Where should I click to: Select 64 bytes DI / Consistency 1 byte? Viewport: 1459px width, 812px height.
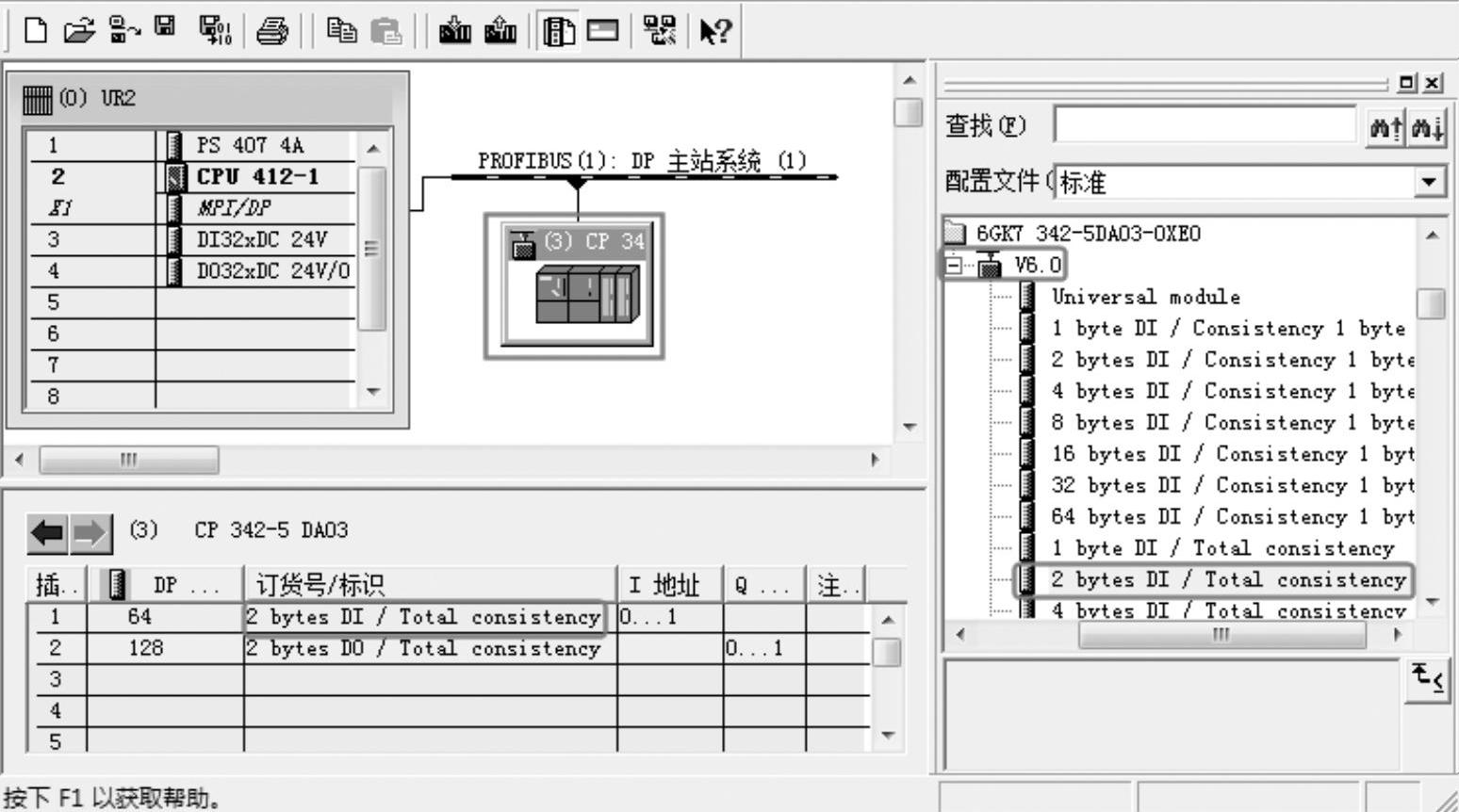click(x=1233, y=516)
